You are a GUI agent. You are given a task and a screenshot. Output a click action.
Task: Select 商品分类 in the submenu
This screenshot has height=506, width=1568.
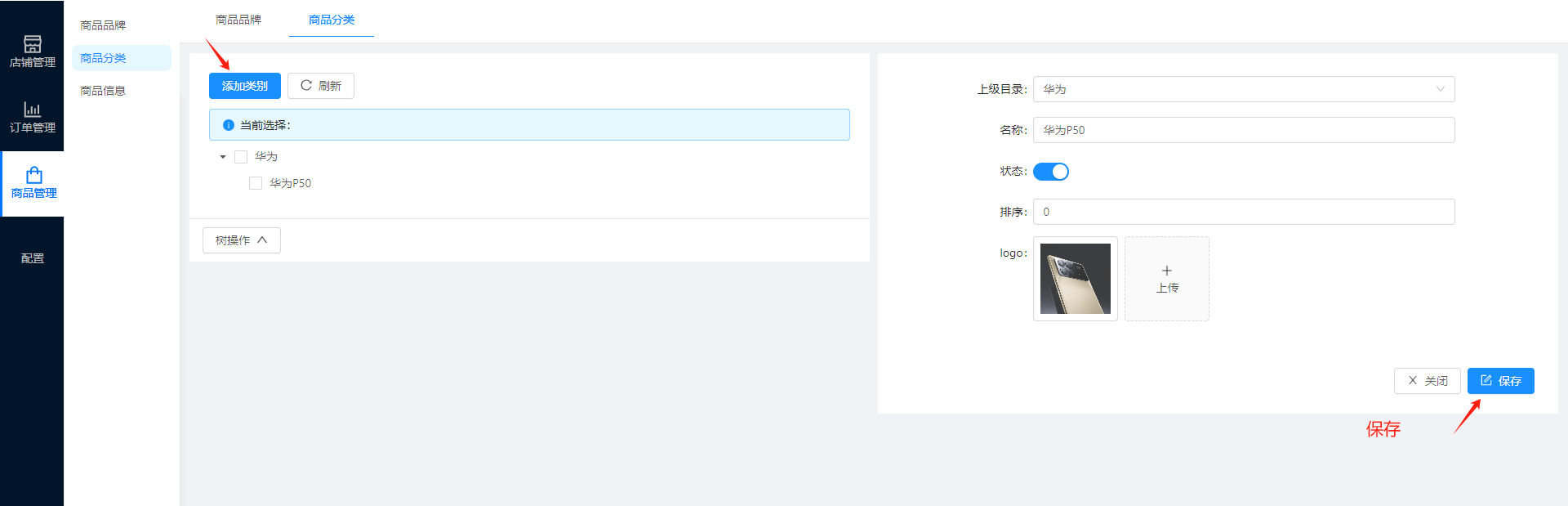122,58
